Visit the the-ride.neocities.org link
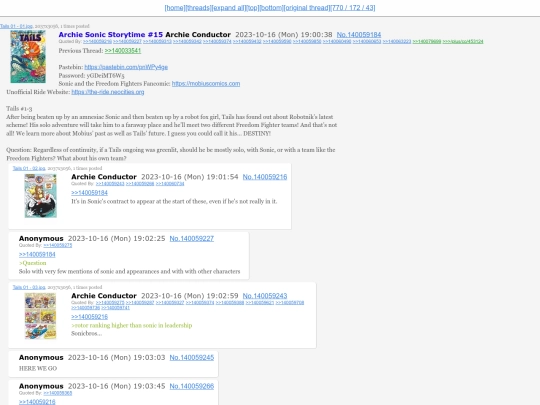This screenshot has width=540, height=405. click(108, 92)
